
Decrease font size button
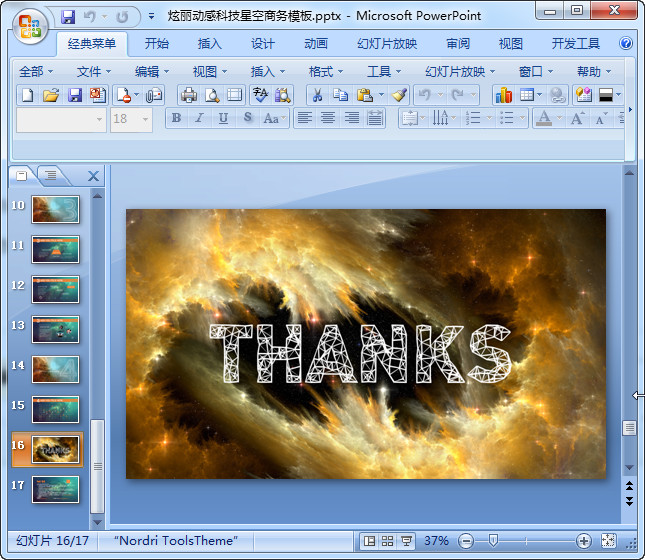click(601, 119)
